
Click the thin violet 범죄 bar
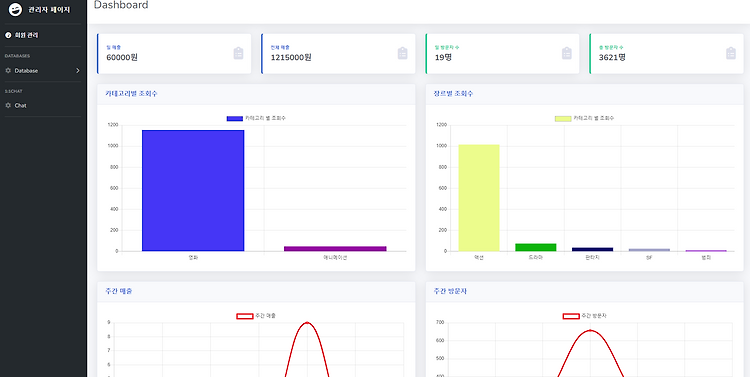coord(706,251)
